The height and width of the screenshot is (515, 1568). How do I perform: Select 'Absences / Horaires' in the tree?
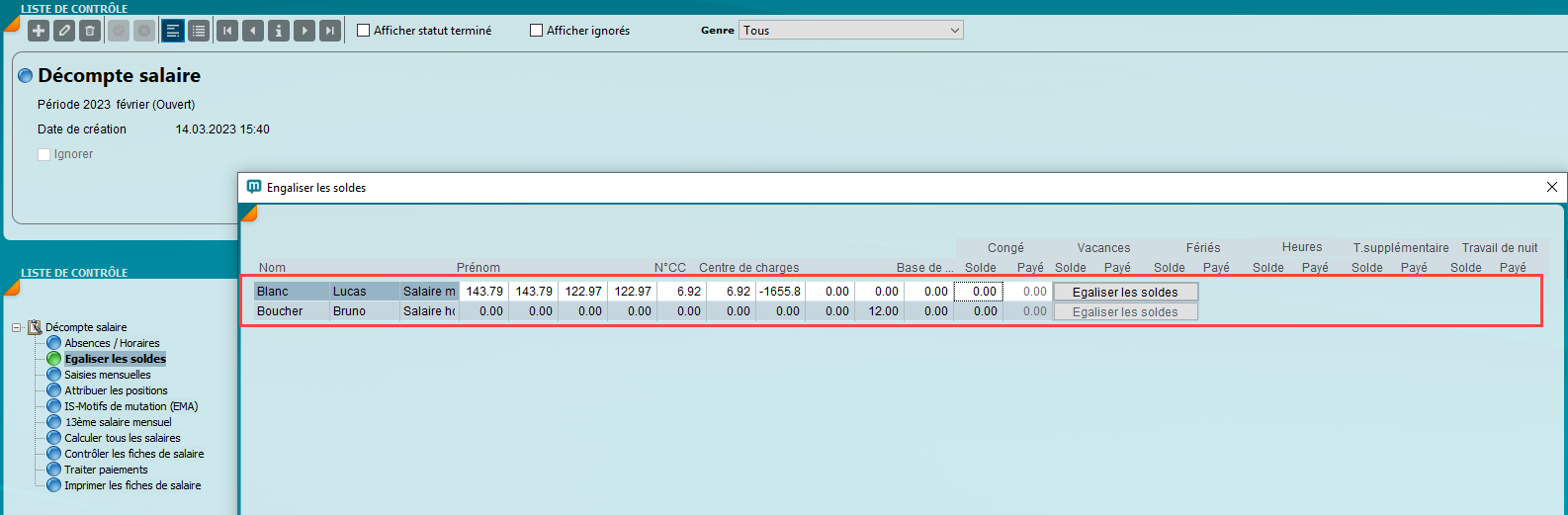[112, 343]
